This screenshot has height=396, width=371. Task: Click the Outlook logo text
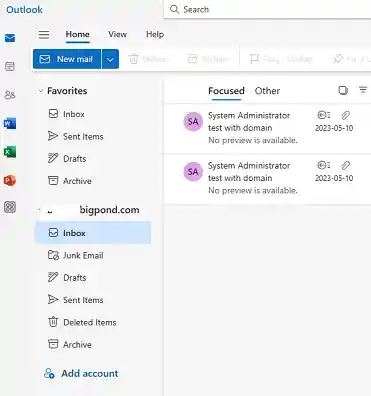click(24, 9)
